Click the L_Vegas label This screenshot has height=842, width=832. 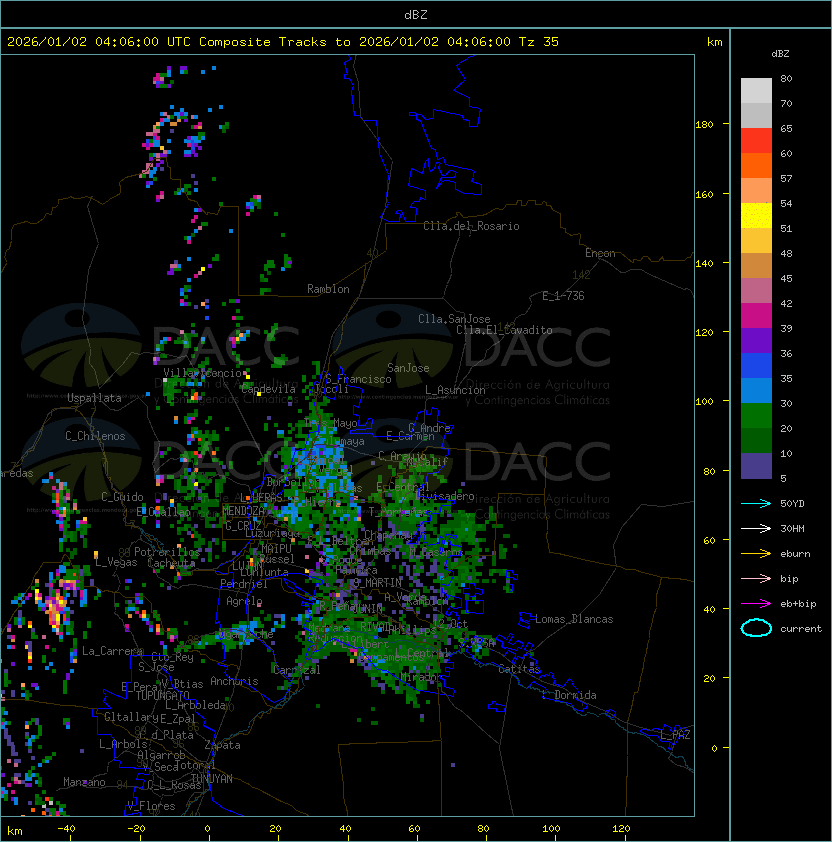pyautogui.click(x=116, y=562)
